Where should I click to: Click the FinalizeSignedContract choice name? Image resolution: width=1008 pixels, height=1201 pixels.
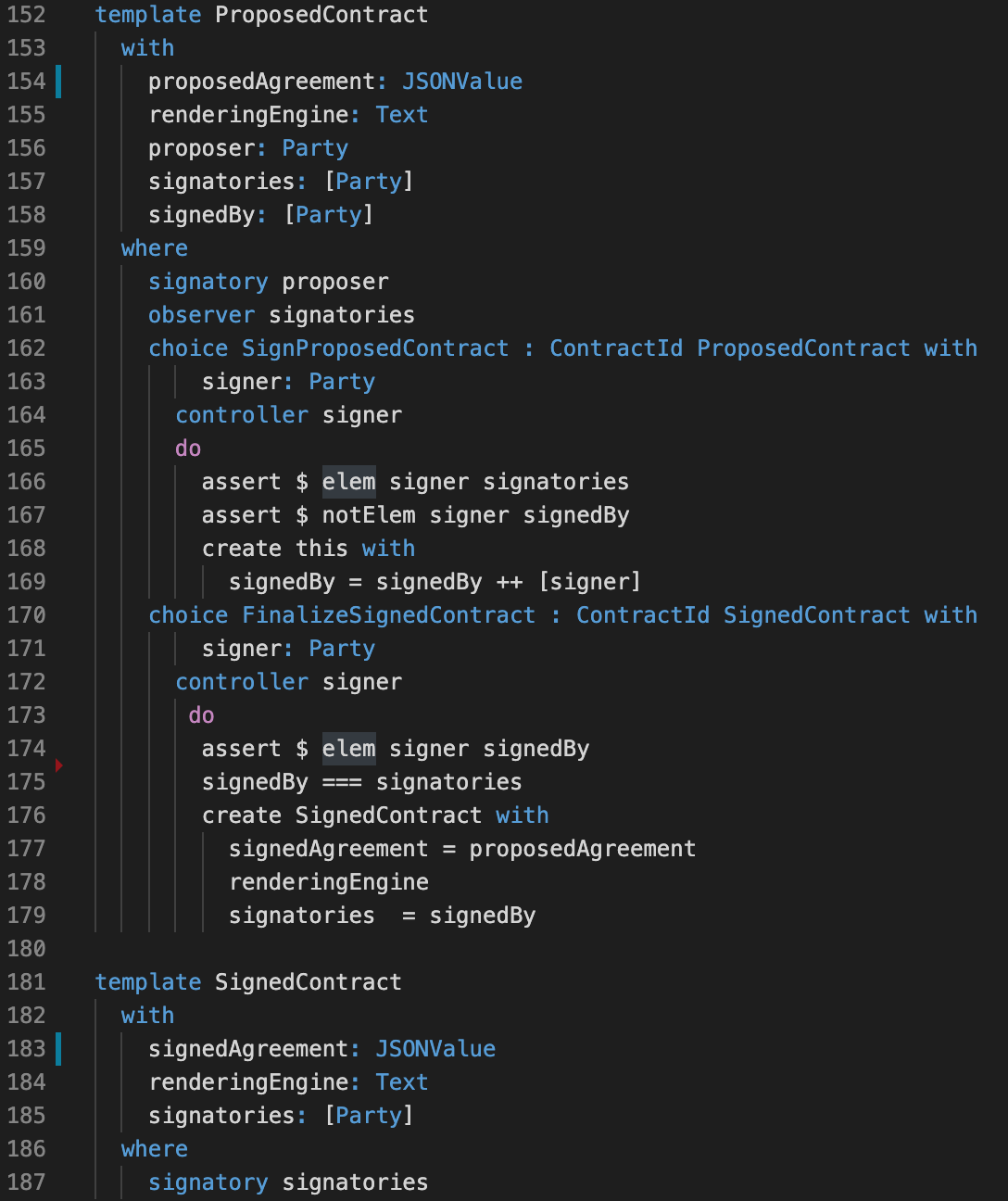[389, 615]
